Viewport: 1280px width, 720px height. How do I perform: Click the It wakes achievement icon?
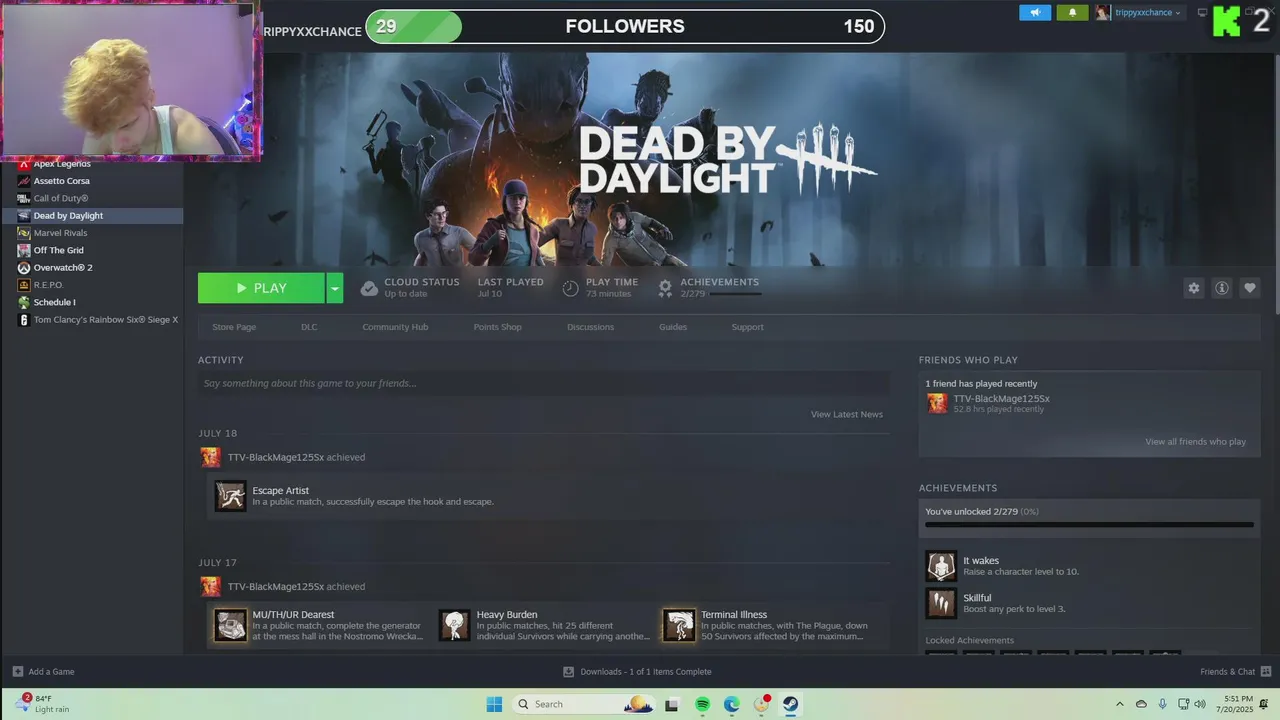941,566
